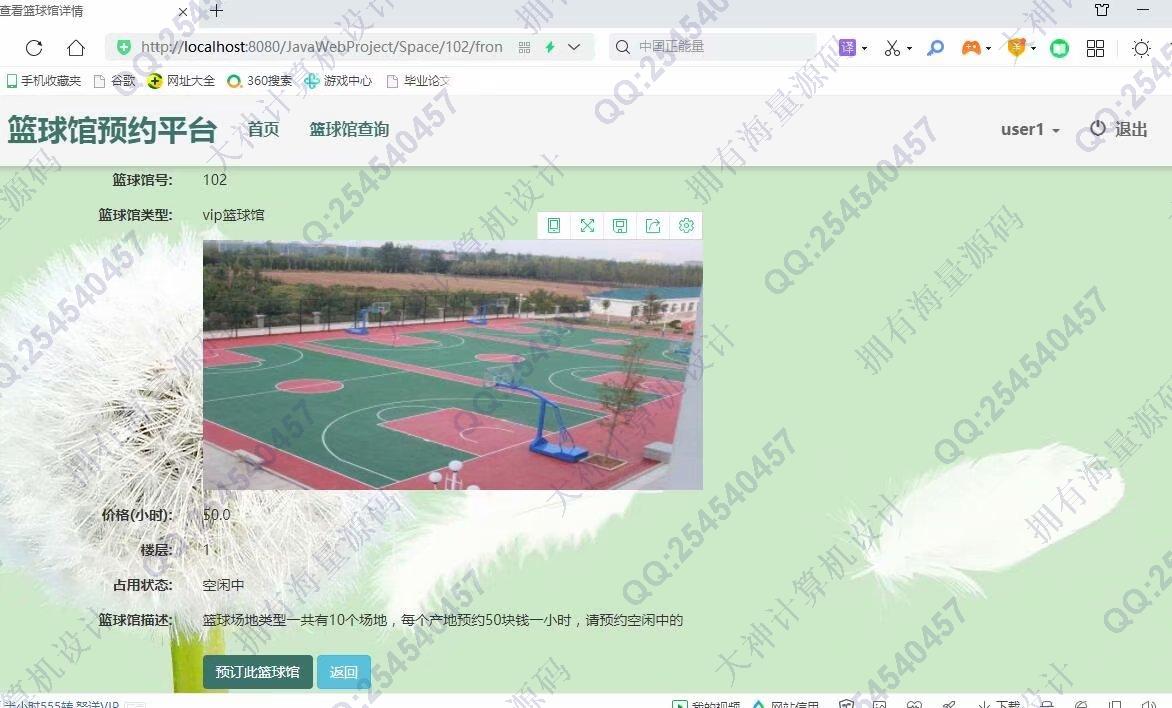Click 预订此篮球馆 button
Image resolution: width=1172 pixels, height=708 pixels.
click(x=257, y=671)
